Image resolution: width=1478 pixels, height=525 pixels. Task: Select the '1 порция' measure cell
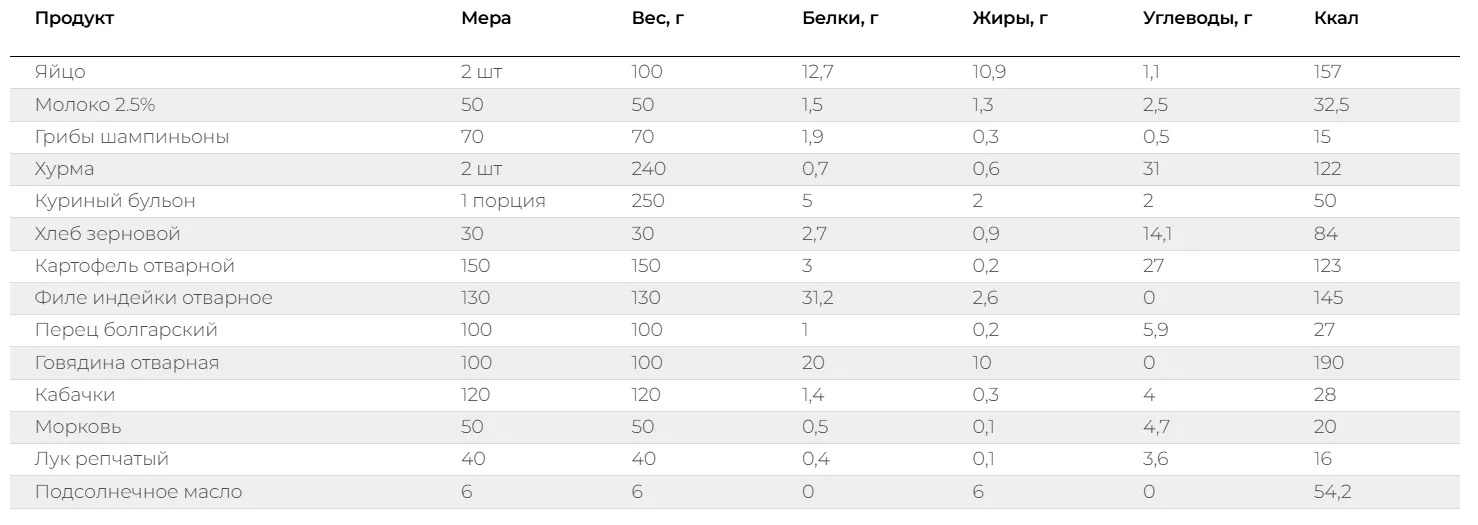(x=503, y=201)
